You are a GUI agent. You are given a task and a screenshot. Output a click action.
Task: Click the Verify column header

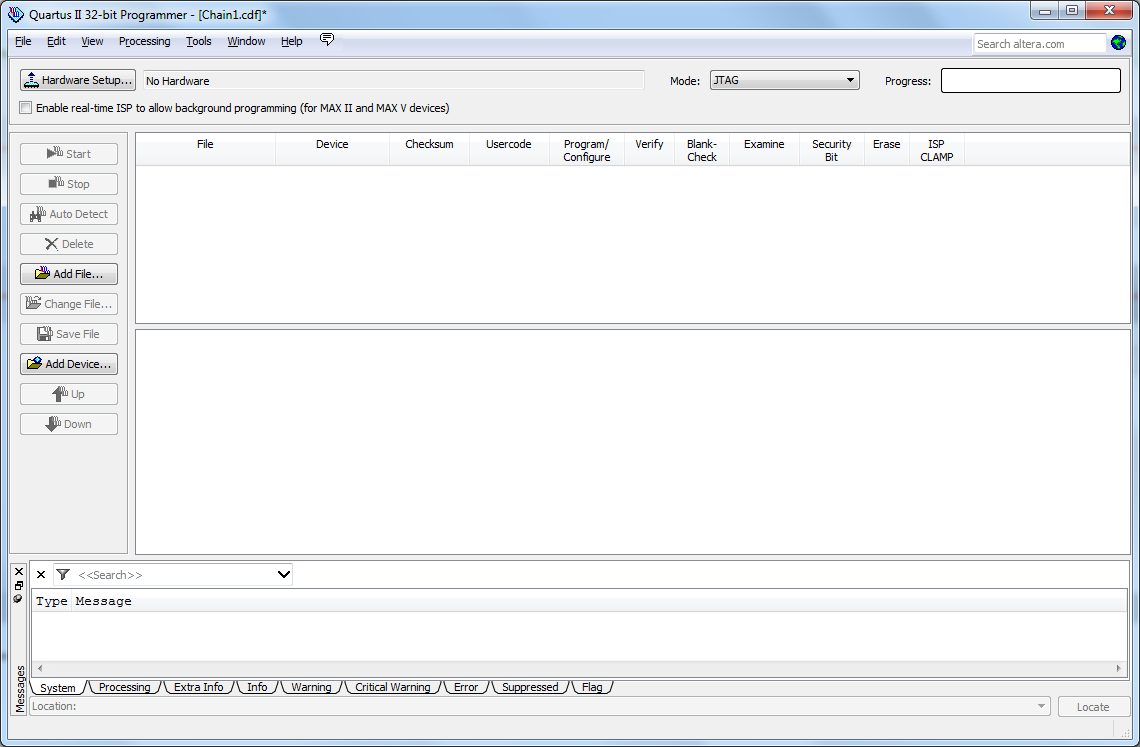point(649,150)
